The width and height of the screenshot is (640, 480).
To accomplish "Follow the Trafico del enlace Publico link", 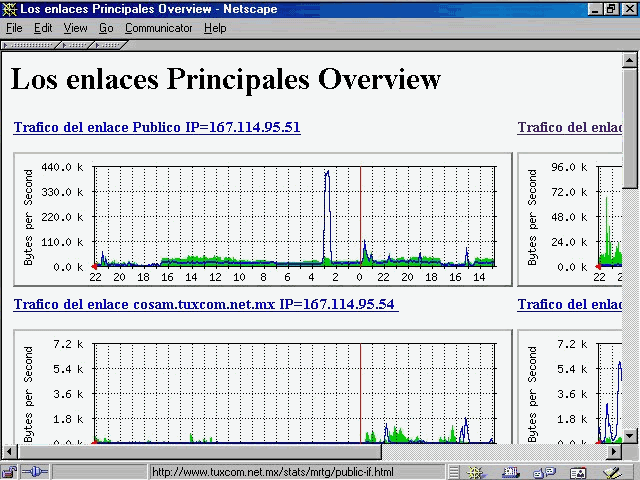I will coord(157,128).
